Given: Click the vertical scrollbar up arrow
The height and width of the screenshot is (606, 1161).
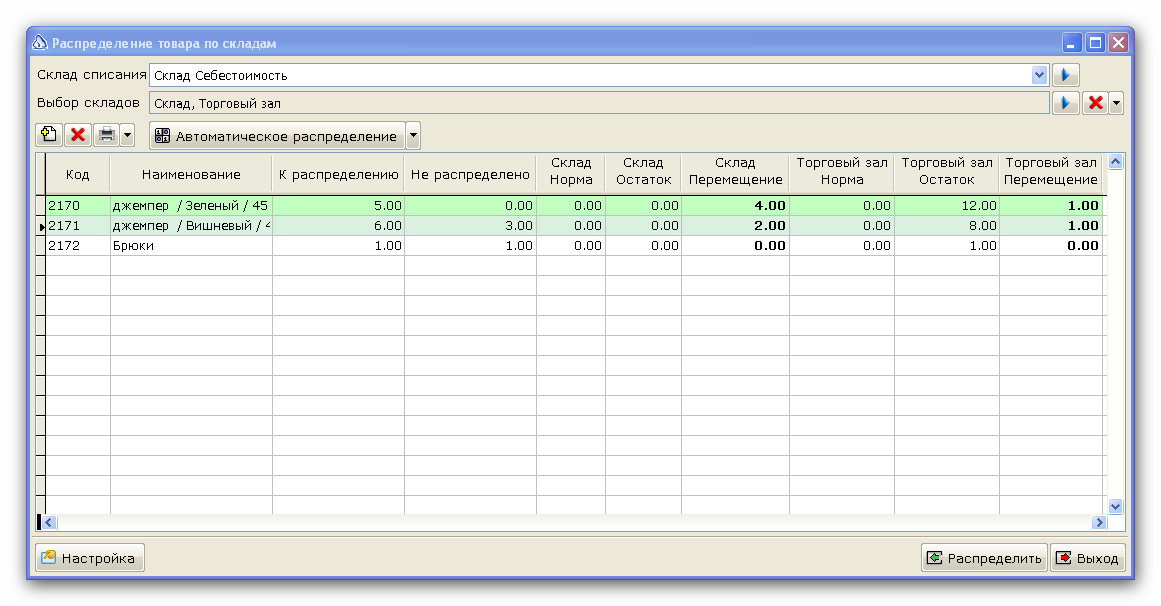Looking at the screenshot, I should 1116,162.
